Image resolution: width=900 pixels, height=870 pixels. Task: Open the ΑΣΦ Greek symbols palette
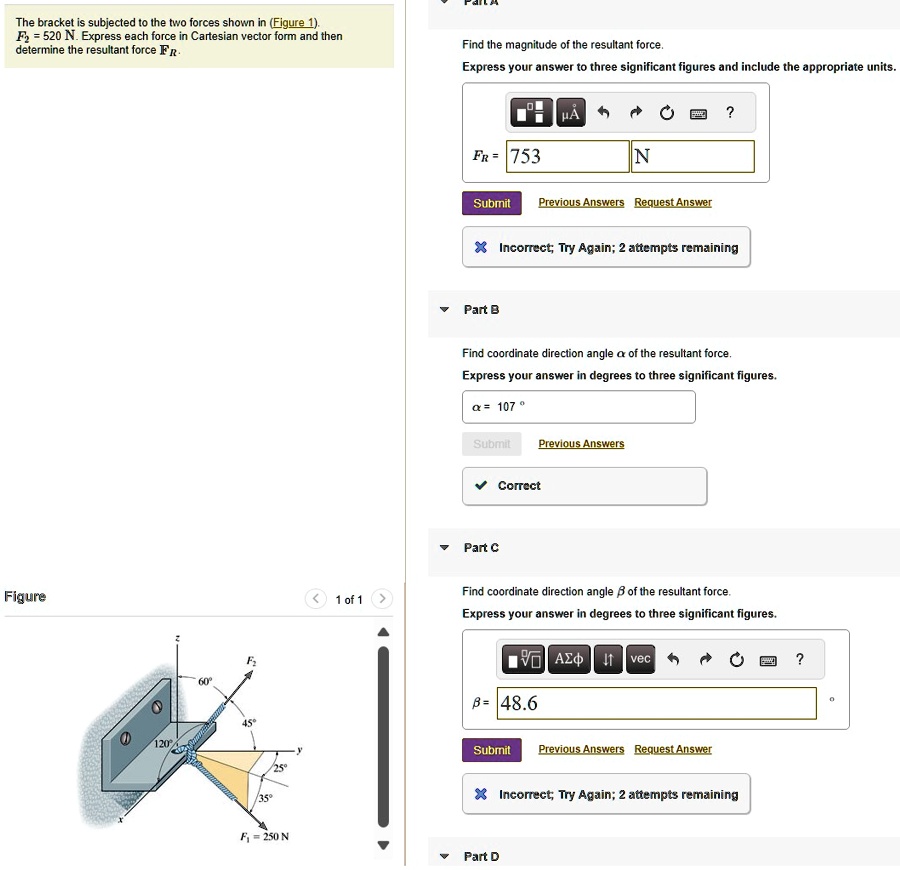[567, 659]
